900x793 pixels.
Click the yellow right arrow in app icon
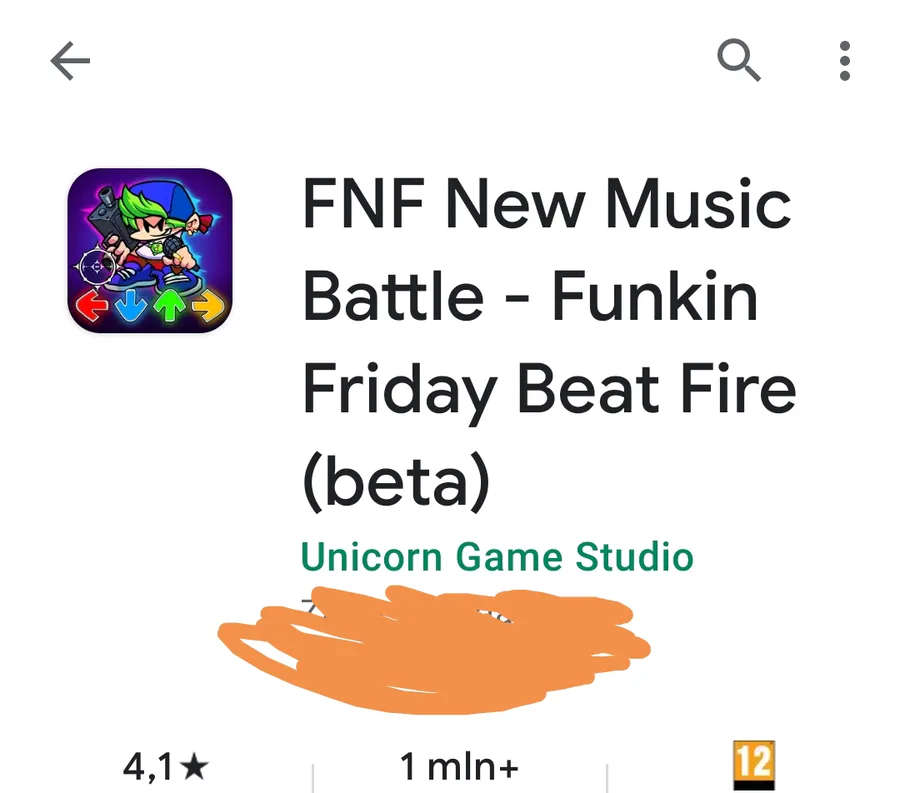coord(208,304)
